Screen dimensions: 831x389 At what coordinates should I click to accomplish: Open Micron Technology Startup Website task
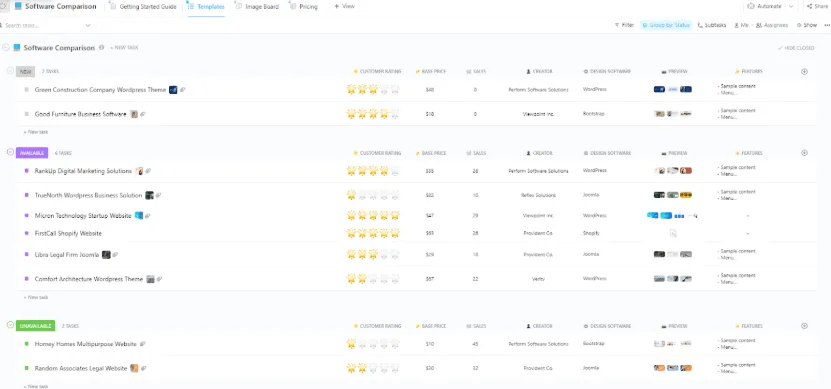pos(83,216)
